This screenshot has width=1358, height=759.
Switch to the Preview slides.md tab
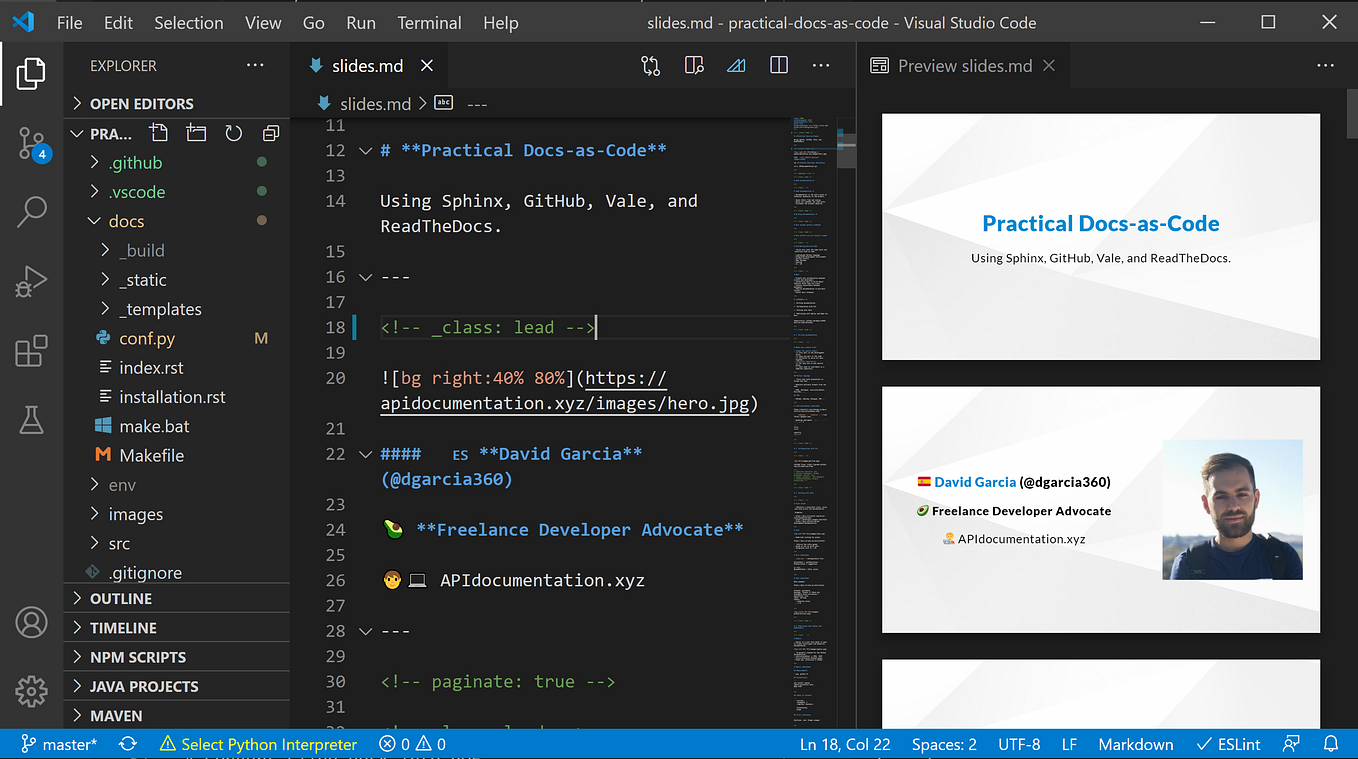[963, 65]
